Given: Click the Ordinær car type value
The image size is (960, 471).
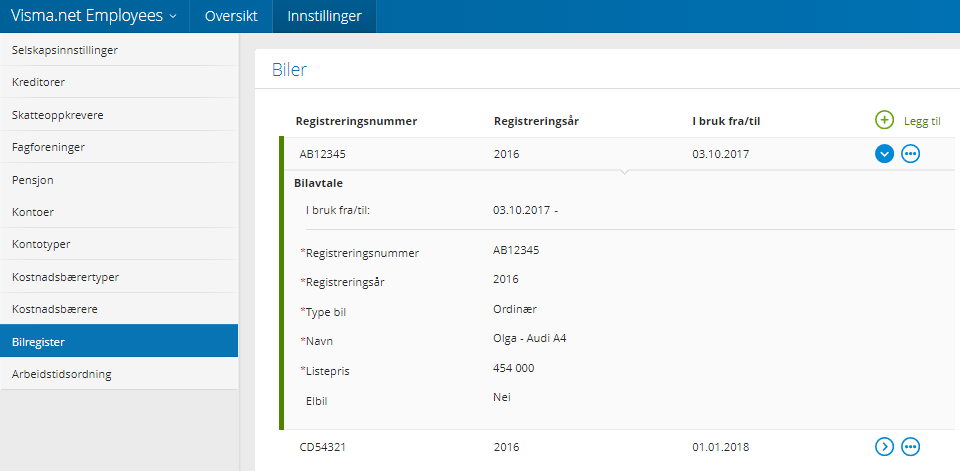Looking at the screenshot, I should click(515, 309).
